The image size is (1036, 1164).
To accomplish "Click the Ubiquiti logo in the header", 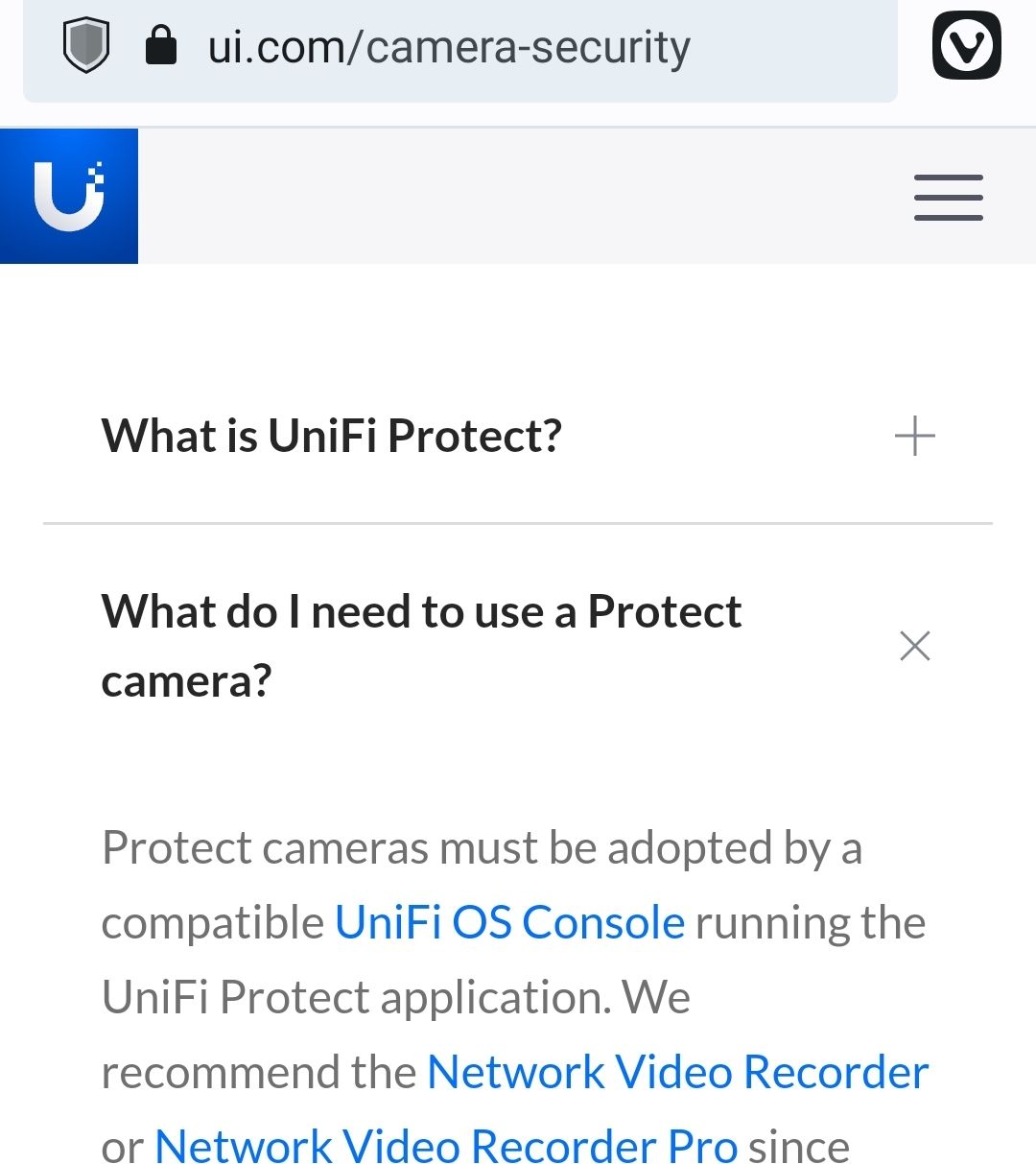I will coord(69,196).
